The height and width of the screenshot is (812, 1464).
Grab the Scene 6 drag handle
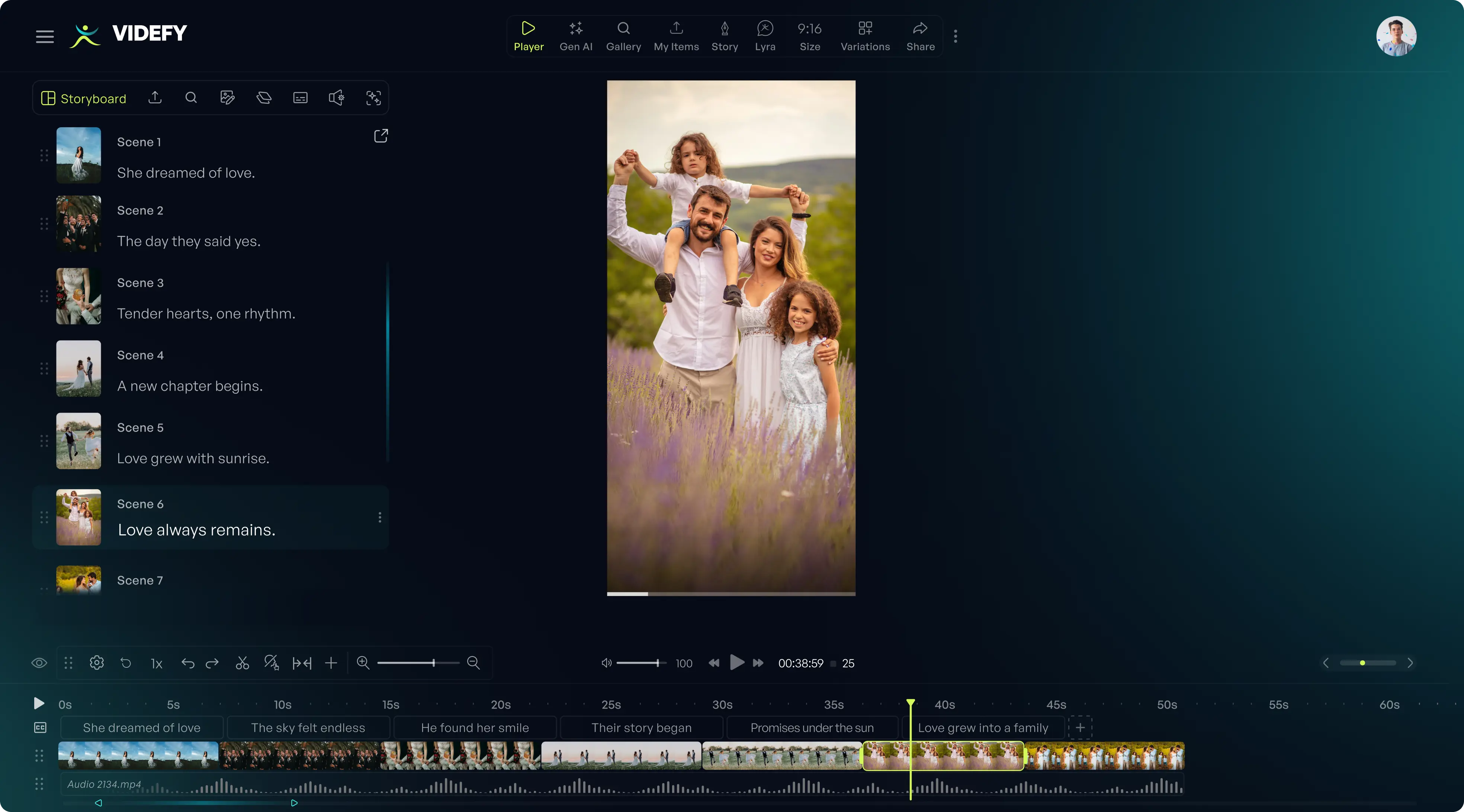(x=44, y=517)
